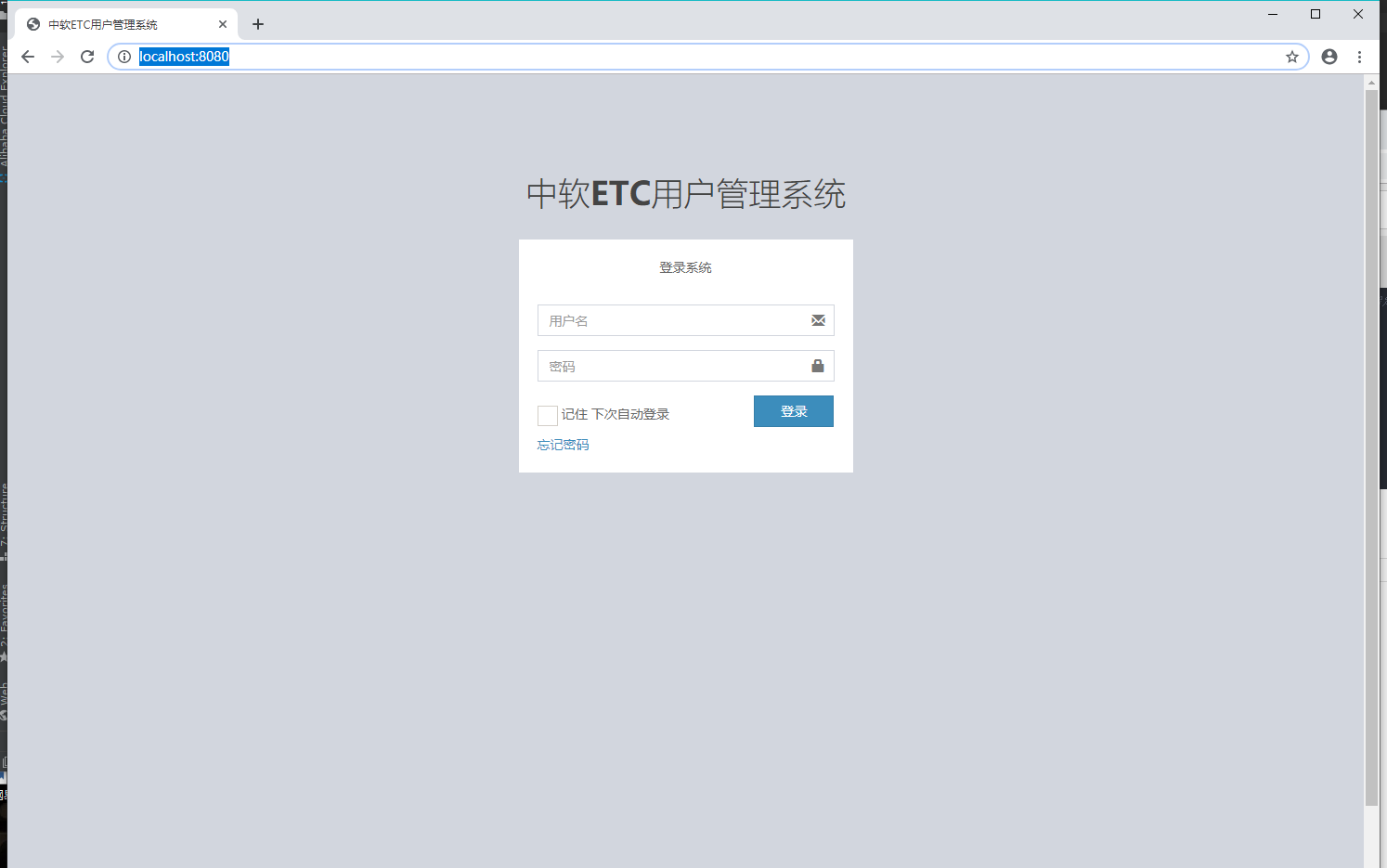Click inside the 用户名 input field
The width and height of the screenshot is (1387, 868).
tap(668, 319)
